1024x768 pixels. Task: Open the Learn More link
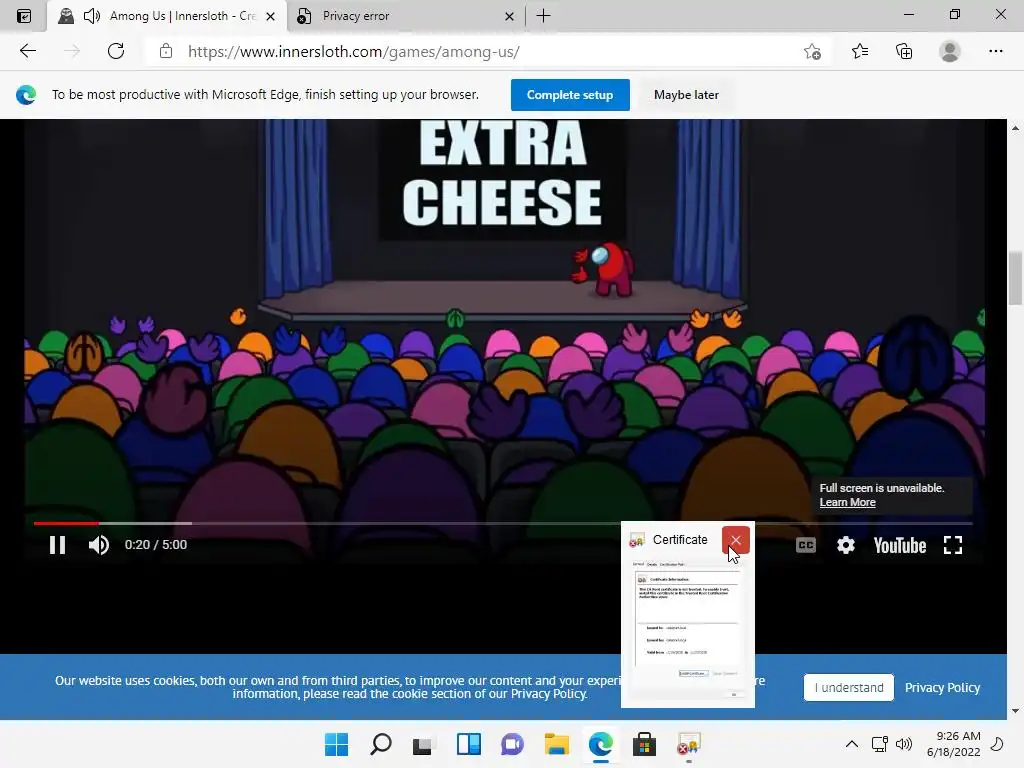(x=848, y=502)
